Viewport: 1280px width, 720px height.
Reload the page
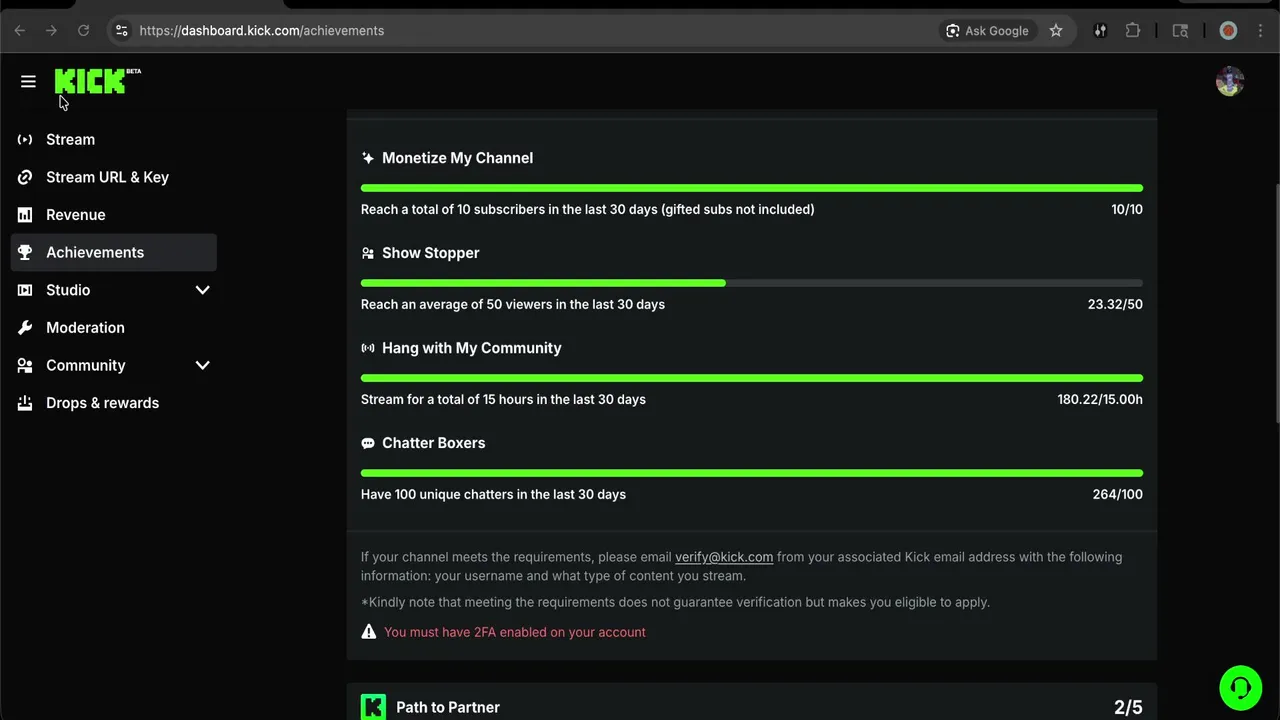coord(84,31)
